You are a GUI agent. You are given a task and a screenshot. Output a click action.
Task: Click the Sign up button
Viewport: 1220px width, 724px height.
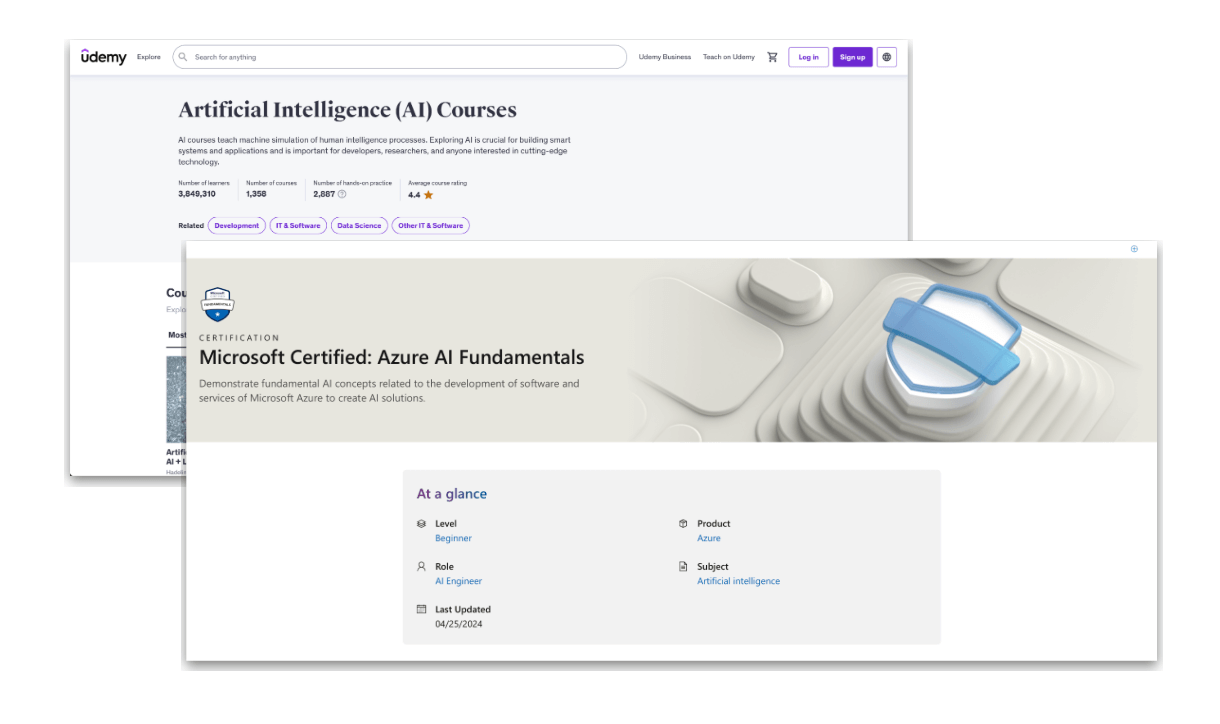click(852, 57)
